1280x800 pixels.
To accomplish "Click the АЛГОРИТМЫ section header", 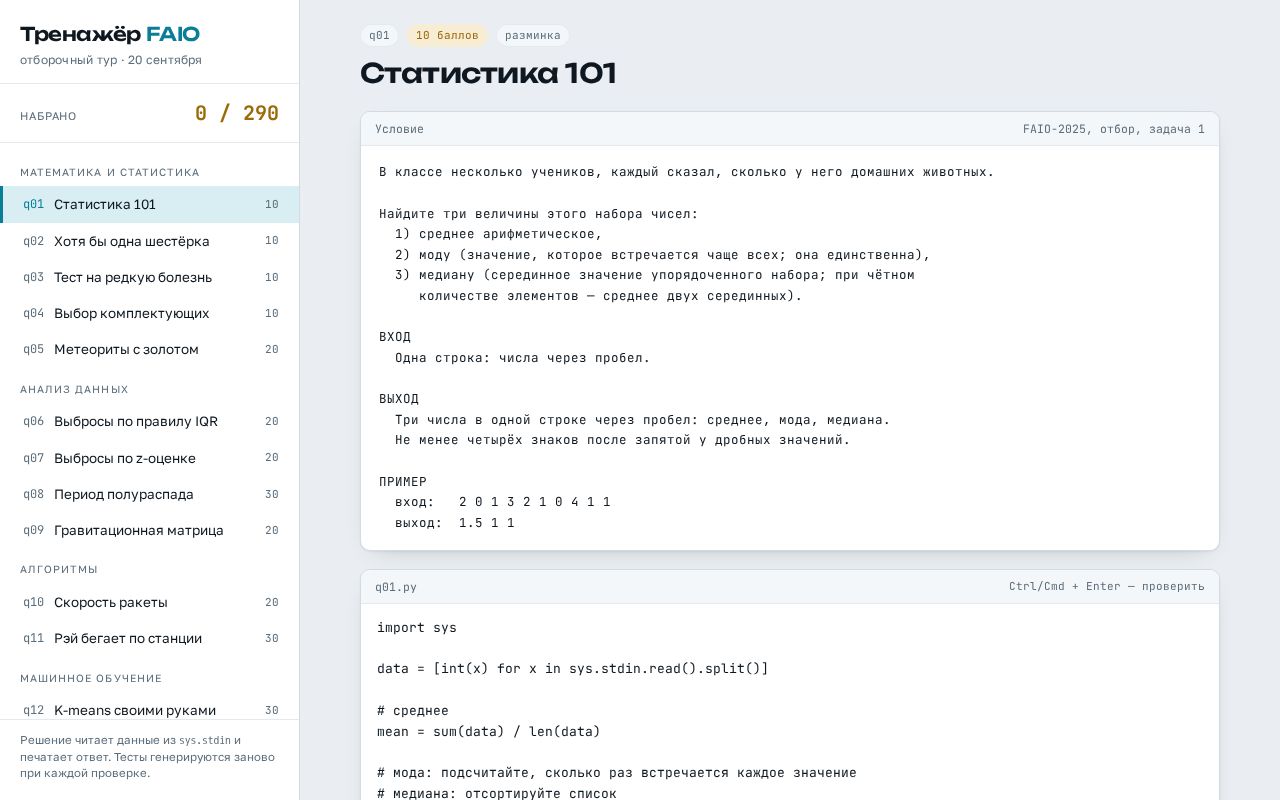I will click(59, 569).
